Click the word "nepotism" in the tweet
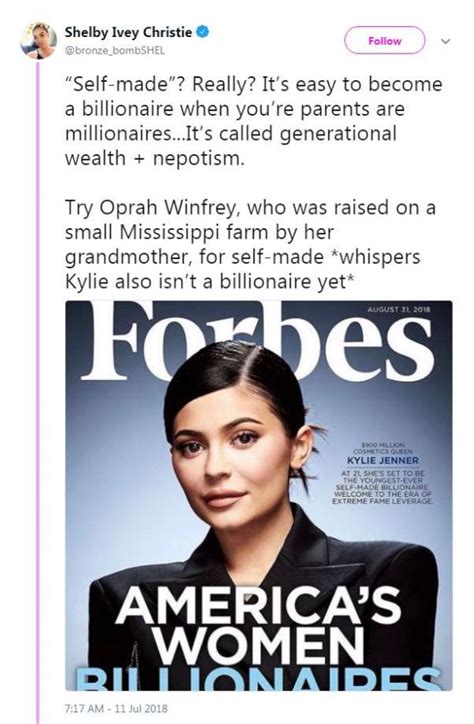Screen dimensions: 474x724 coord(198,158)
